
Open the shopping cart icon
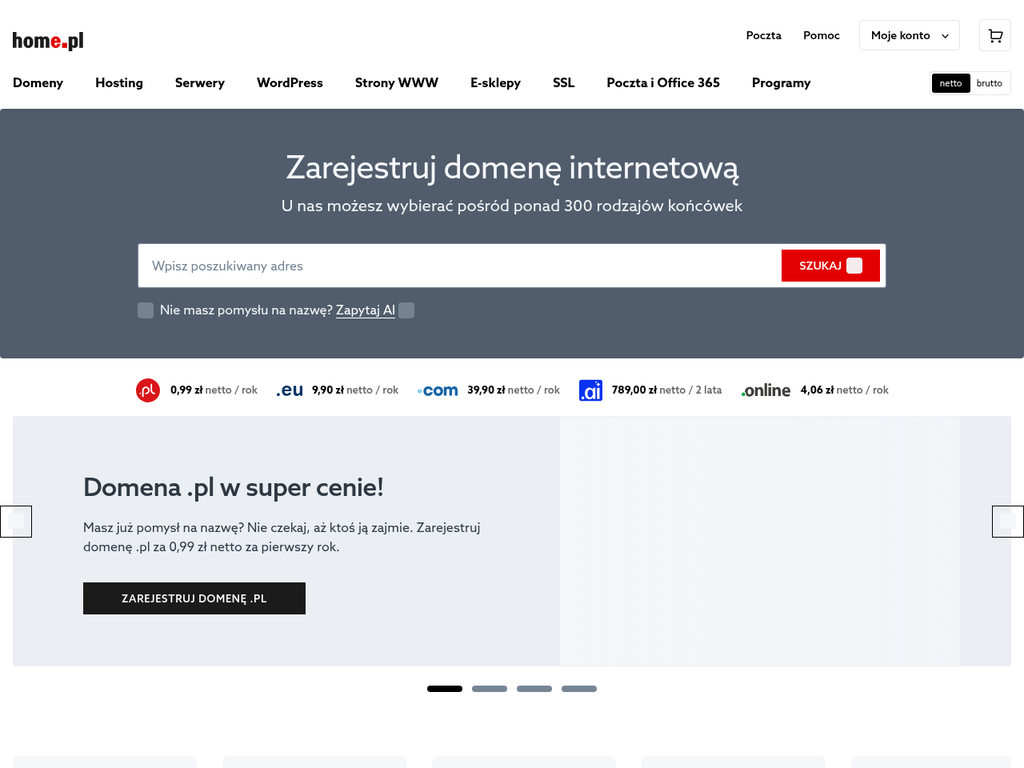[x=995, y=35]
